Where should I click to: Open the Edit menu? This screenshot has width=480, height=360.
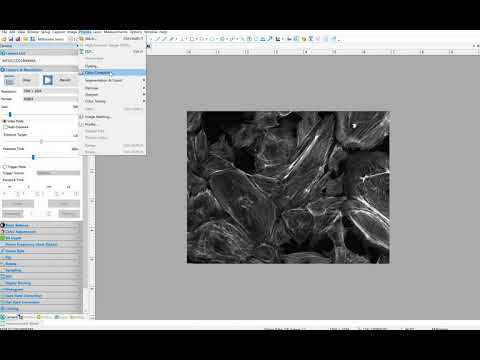pos(12,32)
